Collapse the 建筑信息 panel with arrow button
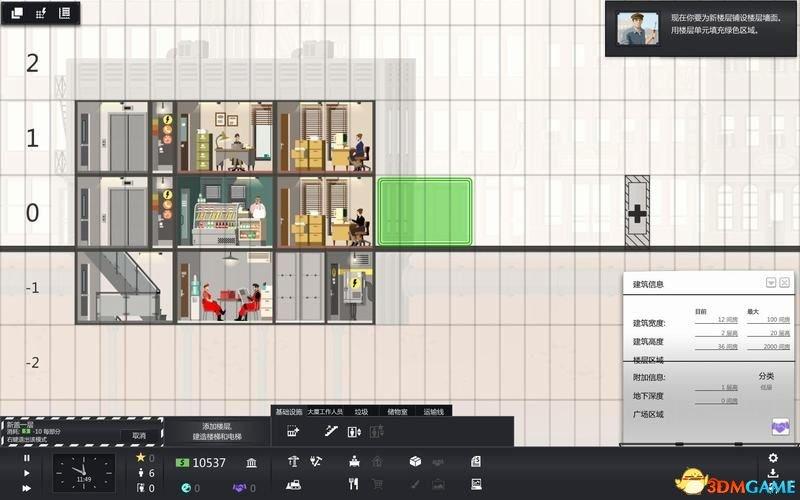Screen dimensions: 800x500 771,283
